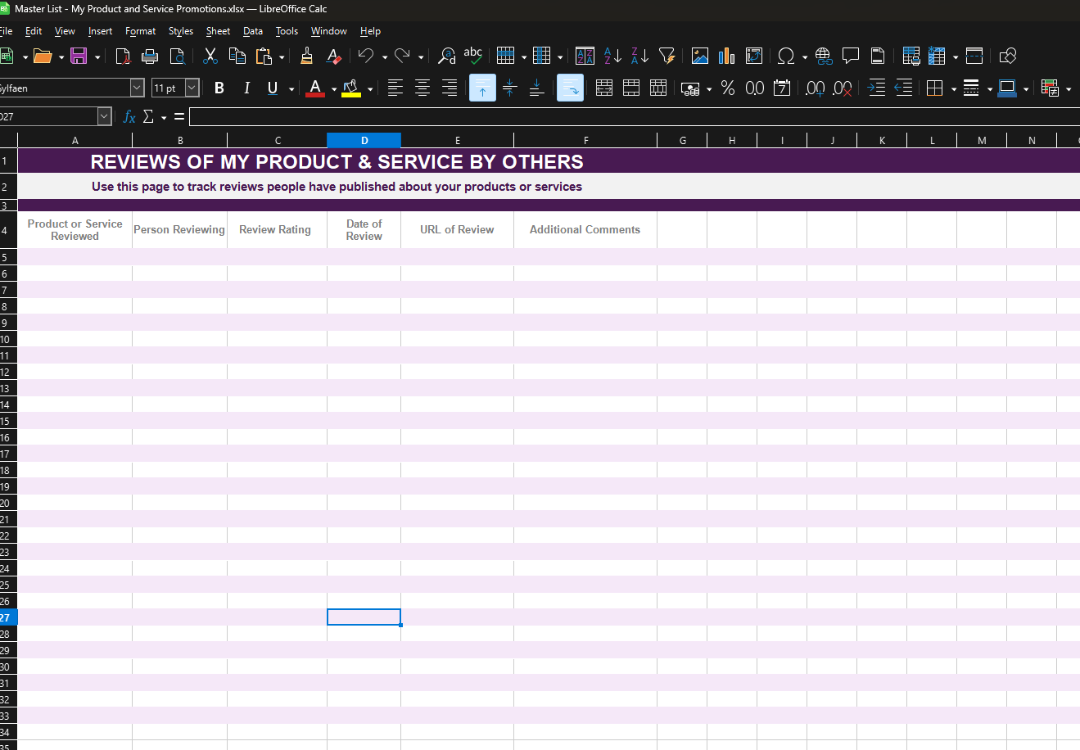Add a decimal place
The height and width of the screenshot is (750, 1080).
tap(816, 88)
